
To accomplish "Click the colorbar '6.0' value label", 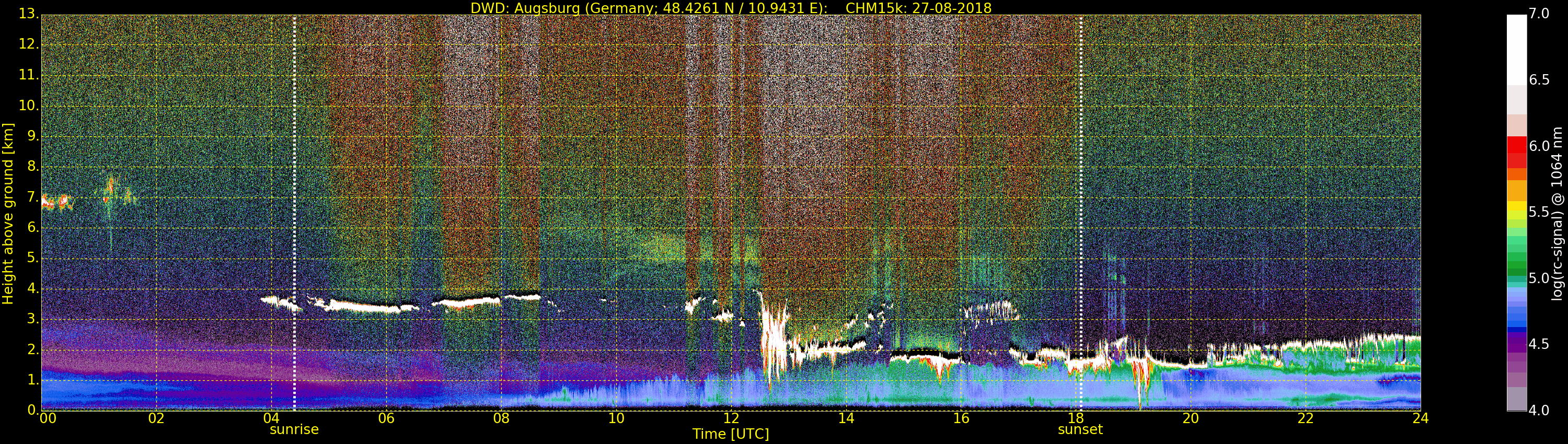I will point(1539,146).
